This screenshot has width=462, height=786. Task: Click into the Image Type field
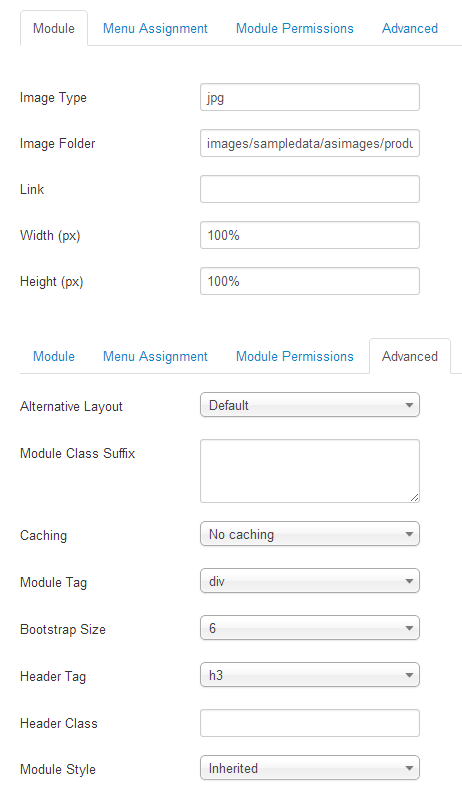click(310, 97)
